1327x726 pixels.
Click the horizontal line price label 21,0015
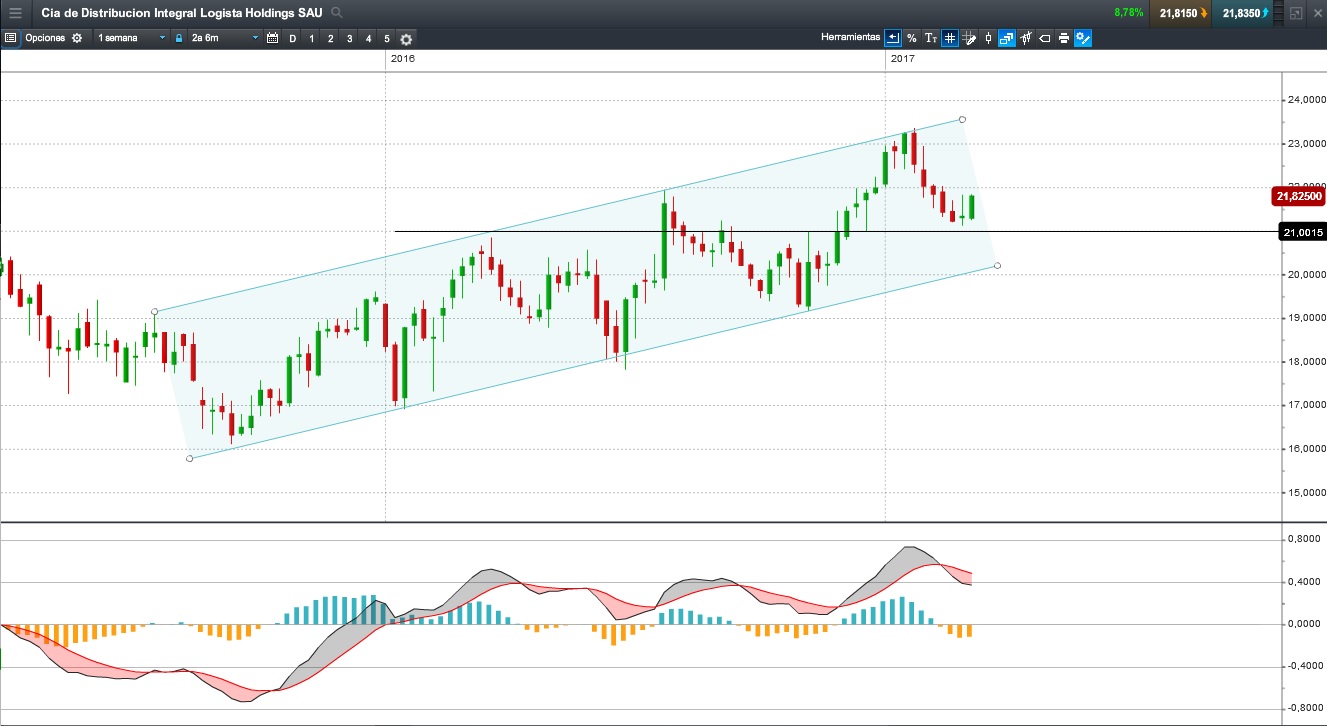coord(1302,233)
